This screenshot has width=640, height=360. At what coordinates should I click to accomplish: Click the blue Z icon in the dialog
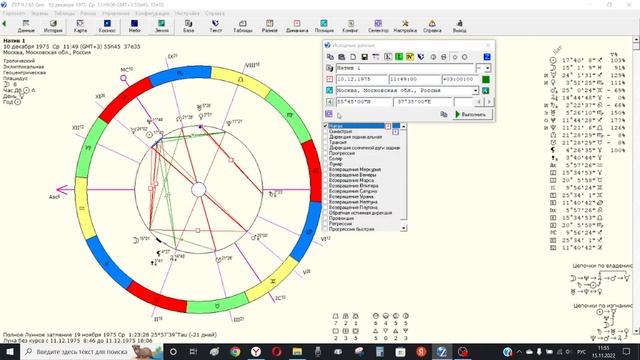487,57
